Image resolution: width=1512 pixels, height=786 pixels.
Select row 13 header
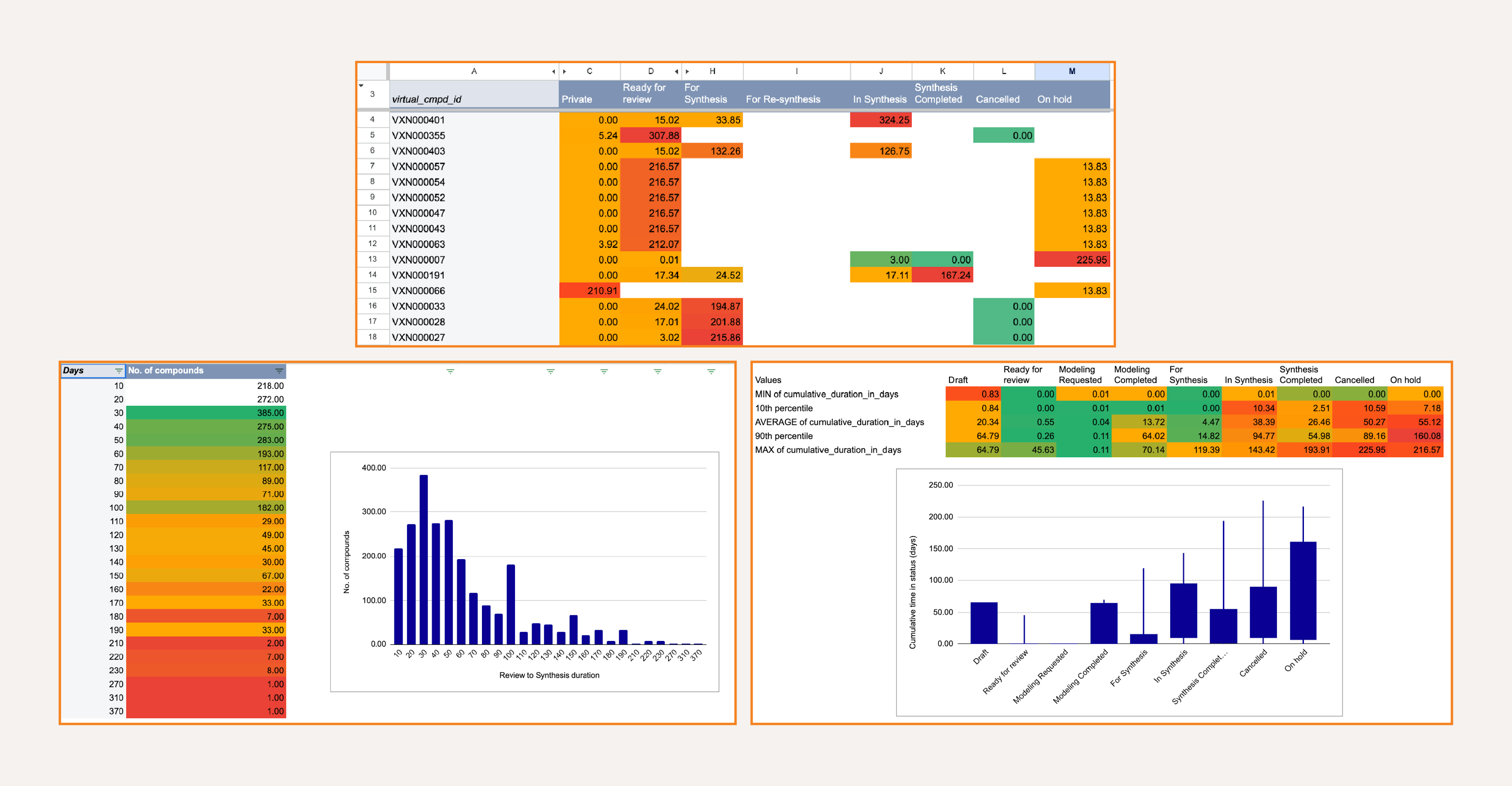coord(372,260)
